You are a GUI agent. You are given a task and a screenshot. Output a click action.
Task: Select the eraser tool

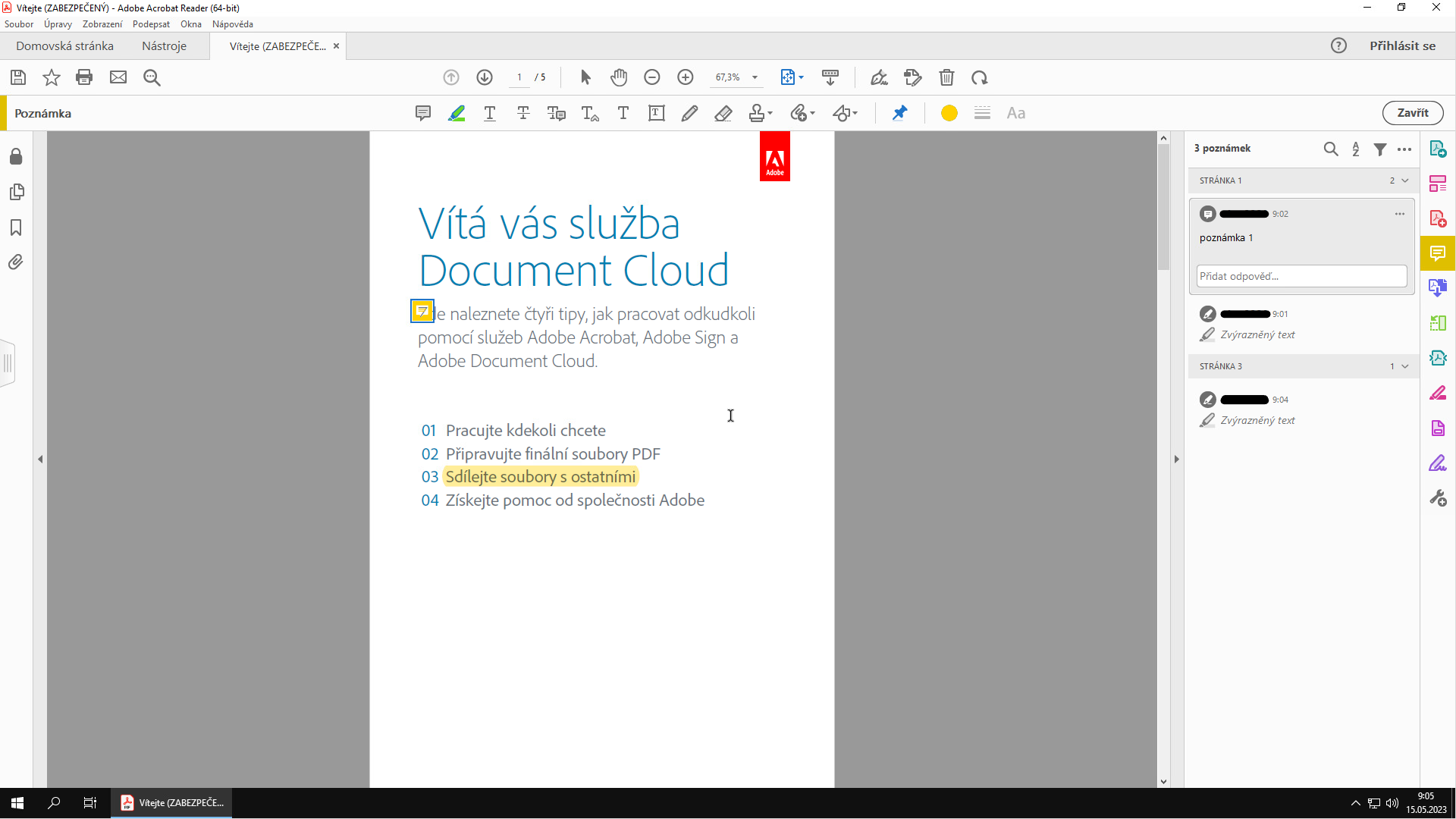[x=723, y=113]
